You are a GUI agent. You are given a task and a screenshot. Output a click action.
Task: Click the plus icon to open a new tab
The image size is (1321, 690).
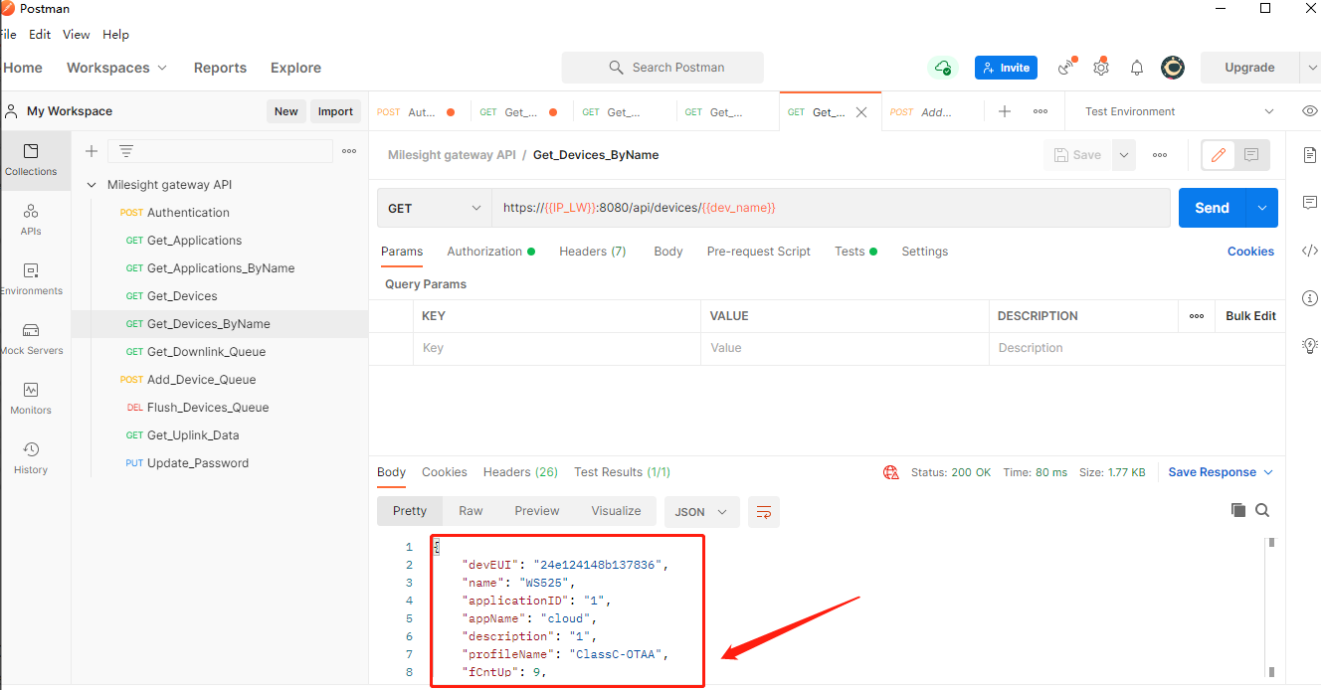coord(1005,111)
